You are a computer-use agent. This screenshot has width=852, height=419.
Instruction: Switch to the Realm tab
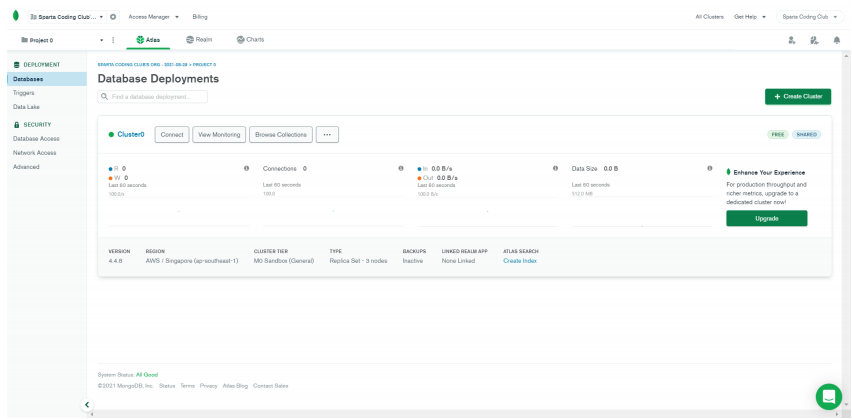[199, 40]
